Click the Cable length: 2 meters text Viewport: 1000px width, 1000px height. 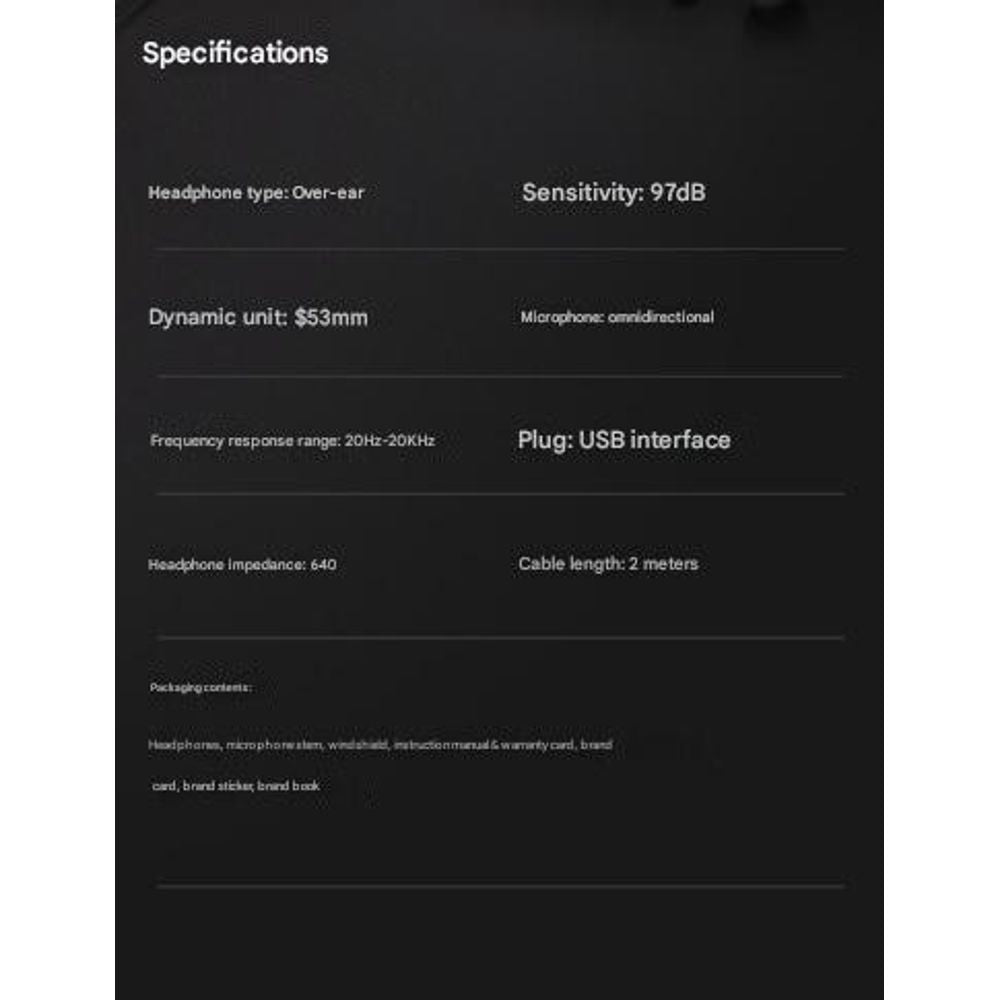(608, 564)
